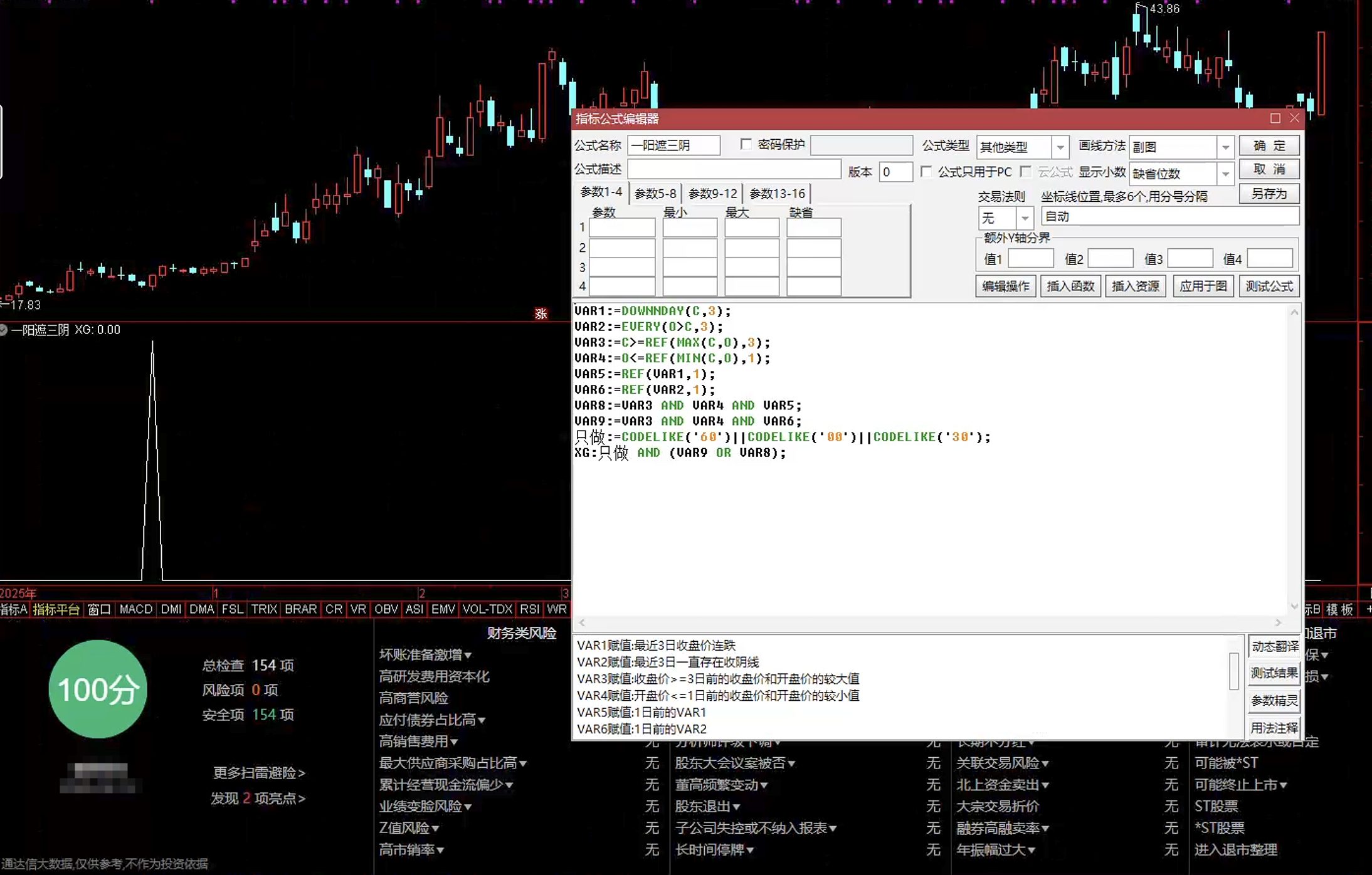Switch to 参数13-16 tab
This screenshot has width=1372, height=875.
coord(778,194)
